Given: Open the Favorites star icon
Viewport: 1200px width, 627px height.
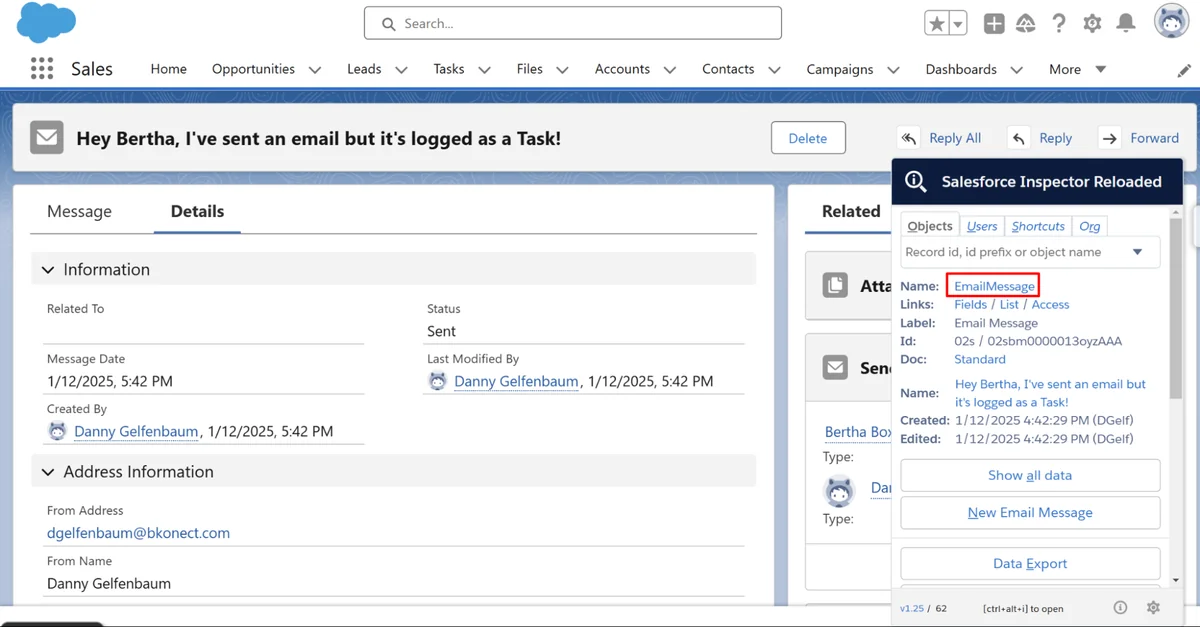Looking at the screenshot, I should coord(936,23).
